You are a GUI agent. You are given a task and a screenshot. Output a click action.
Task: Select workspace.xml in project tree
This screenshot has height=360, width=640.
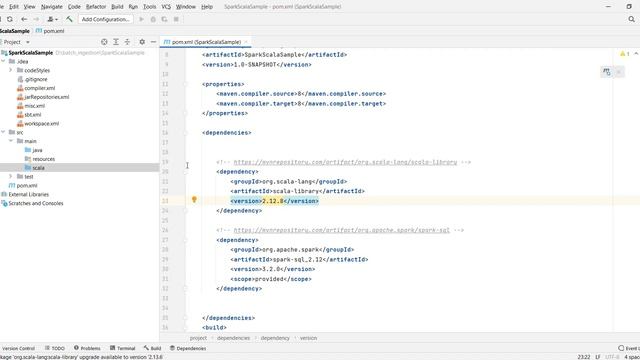pos(41,124)
